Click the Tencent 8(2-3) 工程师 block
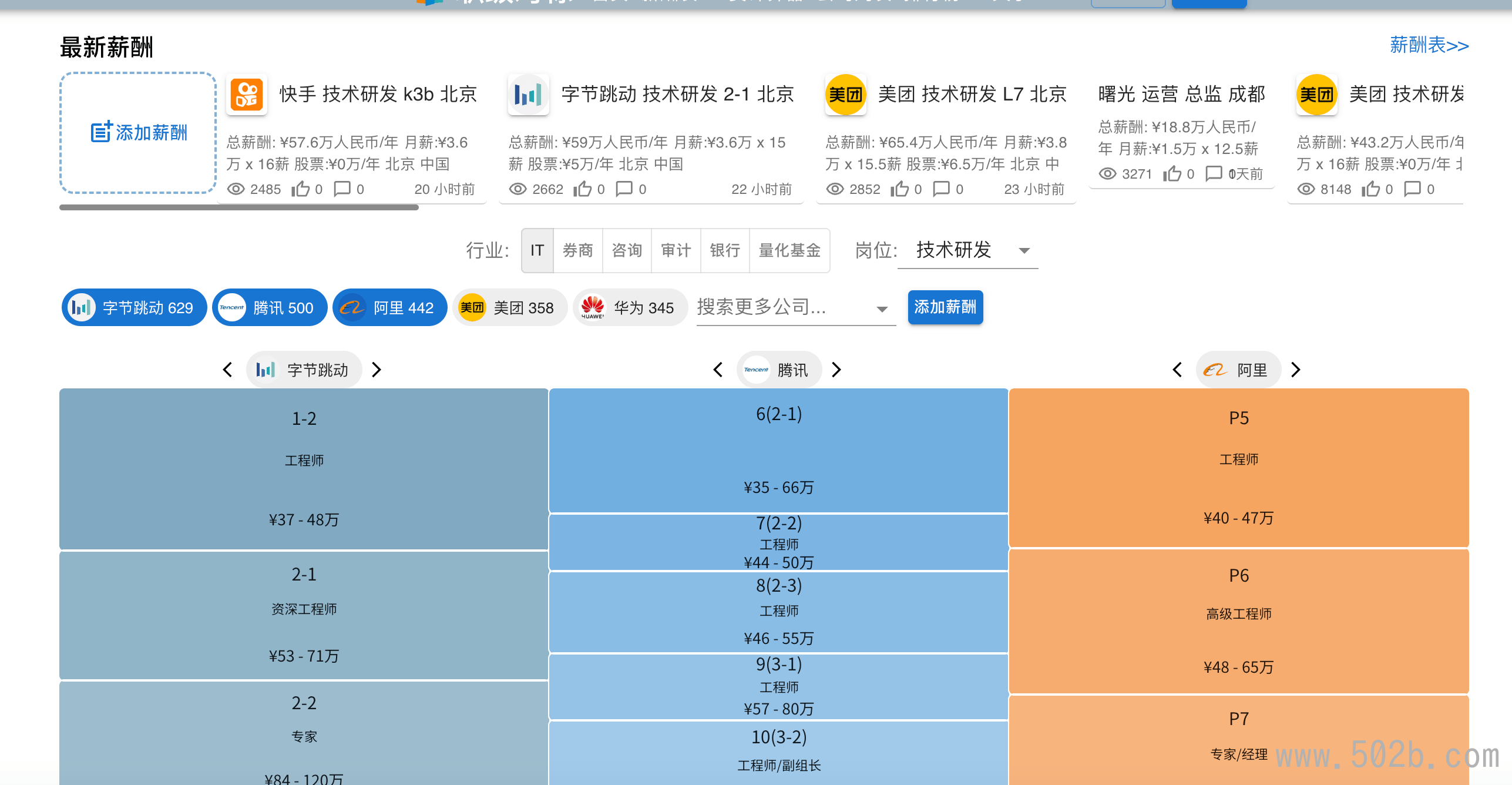Screen dimensions: 1512x785 pyautogui.click(x=778, y=612)
